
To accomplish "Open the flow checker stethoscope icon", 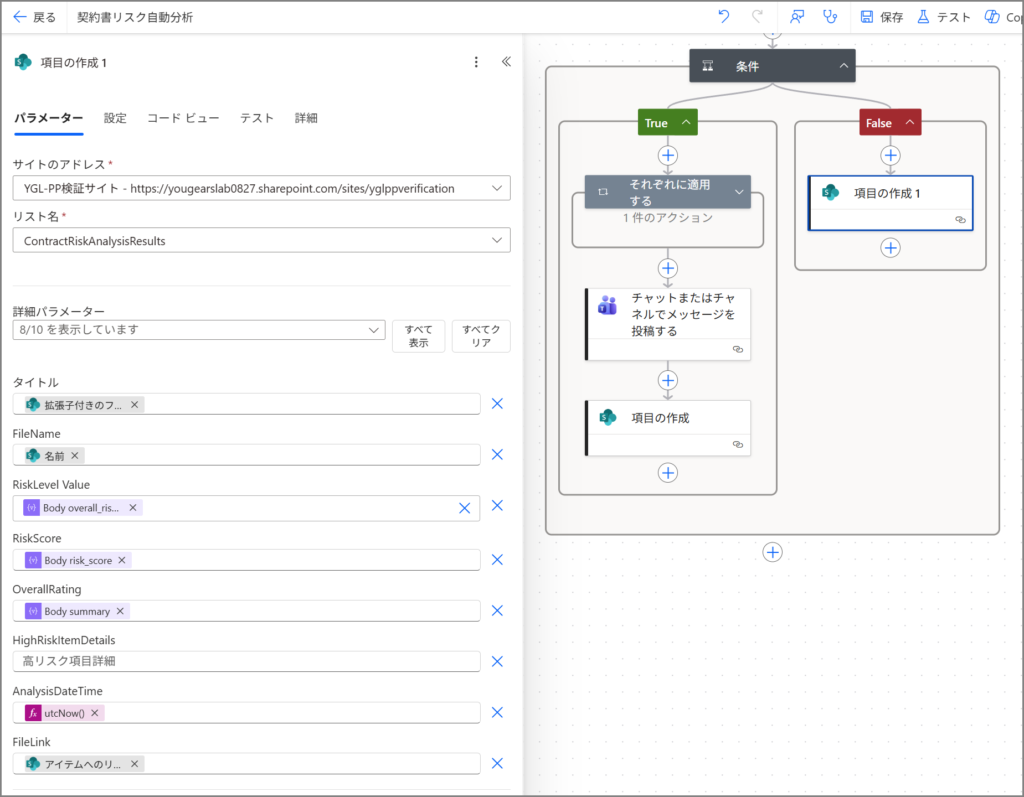I will tap(829, 17).
